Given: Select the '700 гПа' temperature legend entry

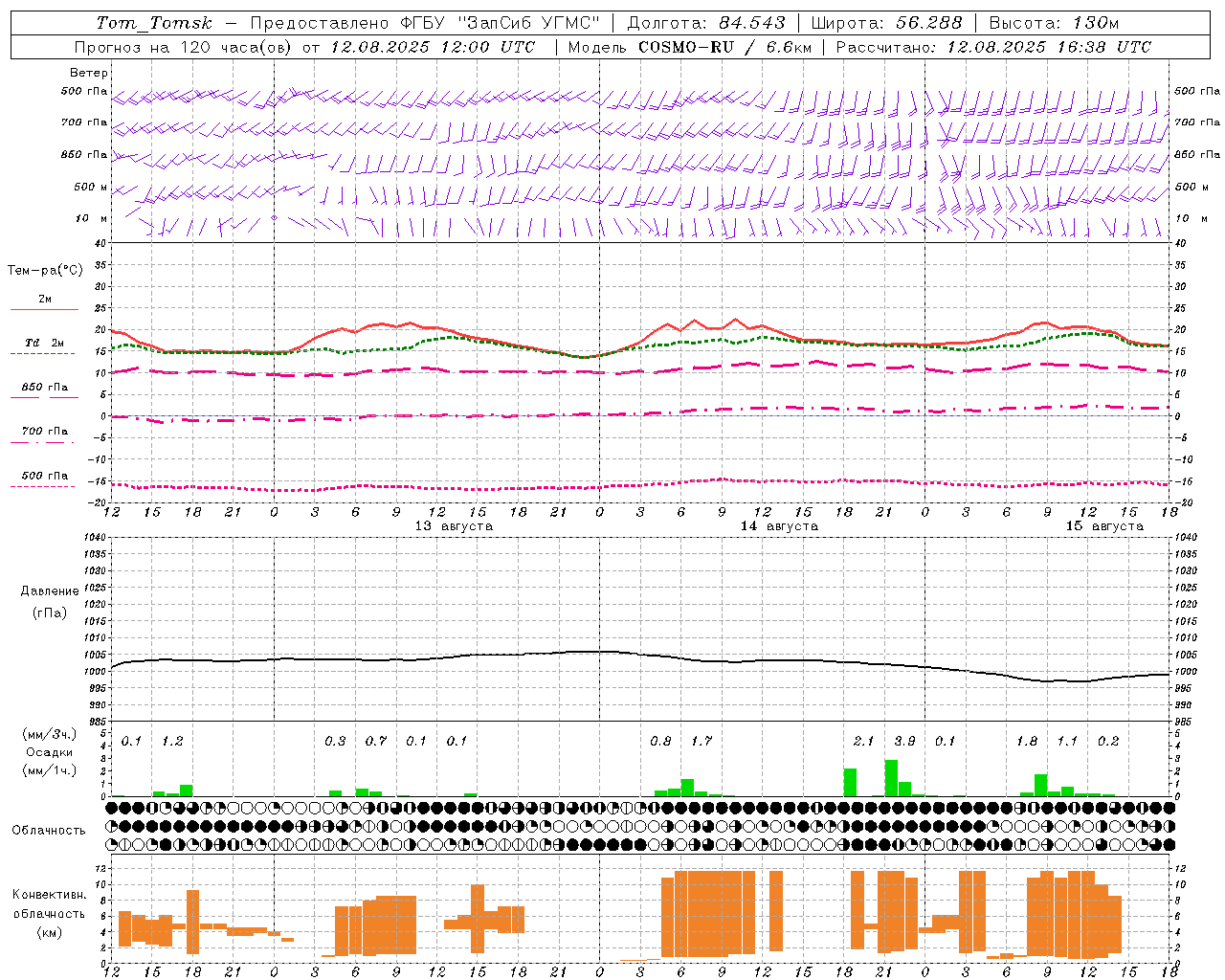Looking at the screenshot, I should pos(45,431).
